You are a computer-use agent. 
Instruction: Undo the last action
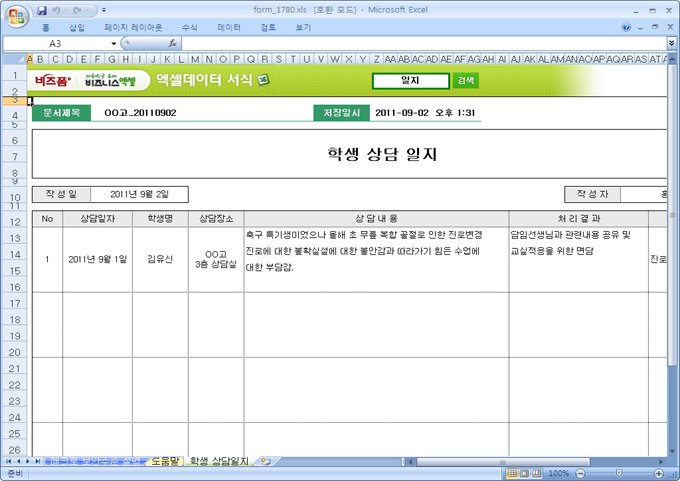pyautogui.click(x=56, y=10)
